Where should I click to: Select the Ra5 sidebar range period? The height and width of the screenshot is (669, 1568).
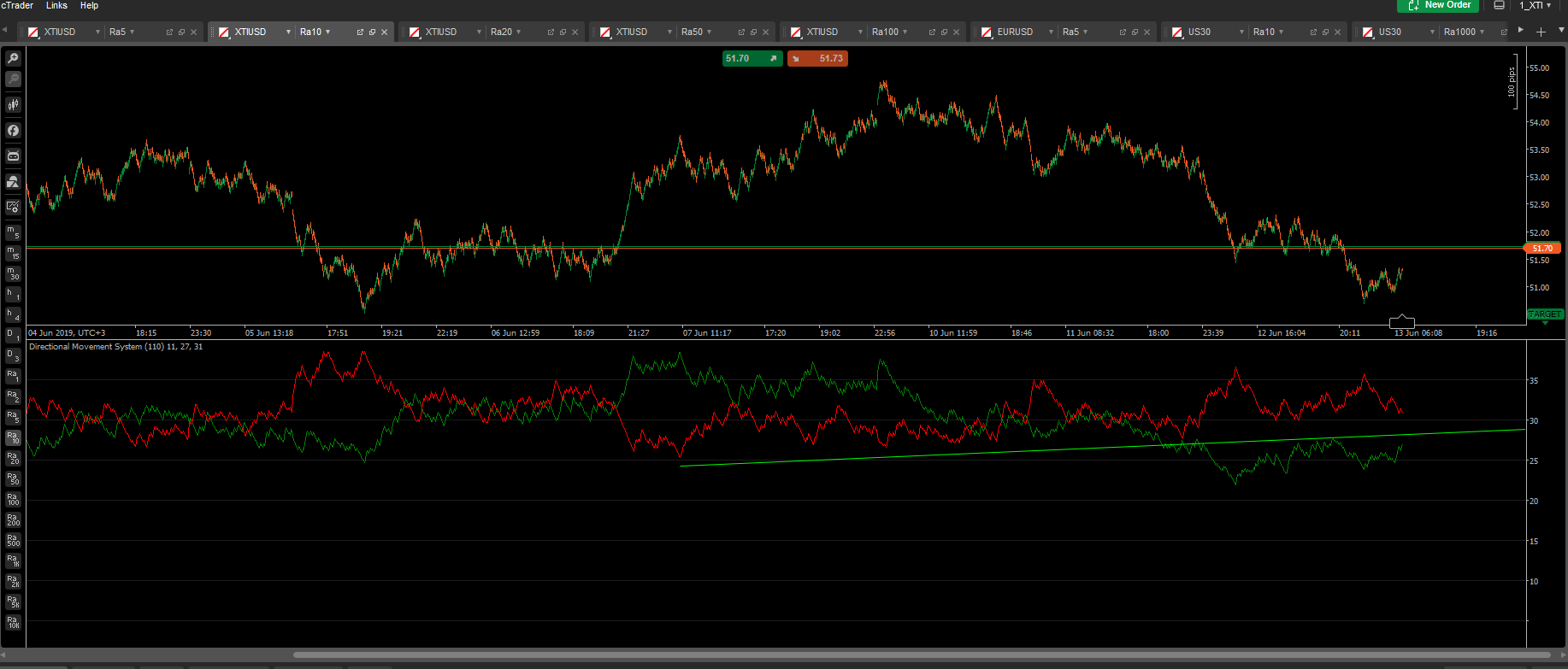point(13,417)
